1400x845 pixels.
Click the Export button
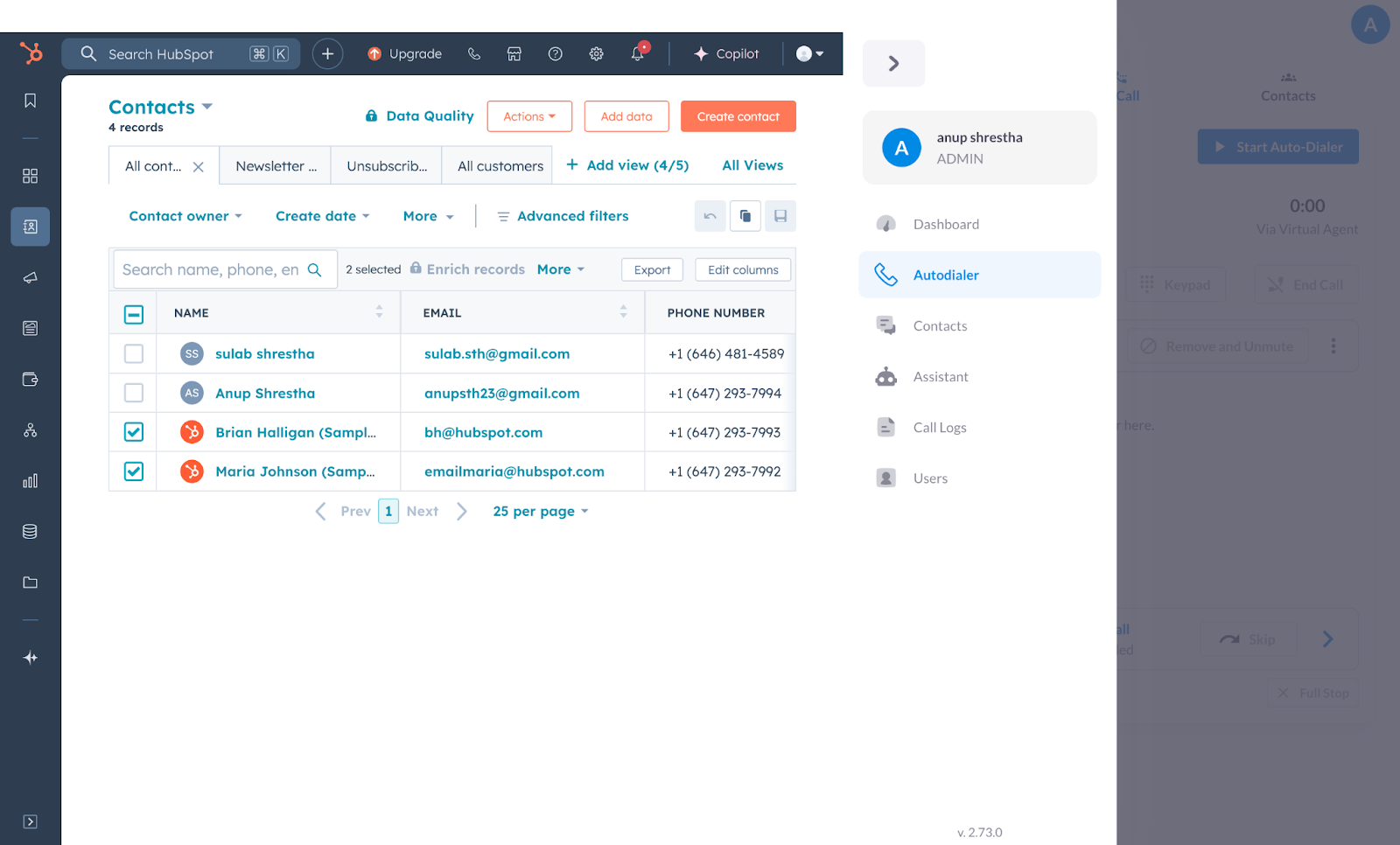[x=652, y=269]
